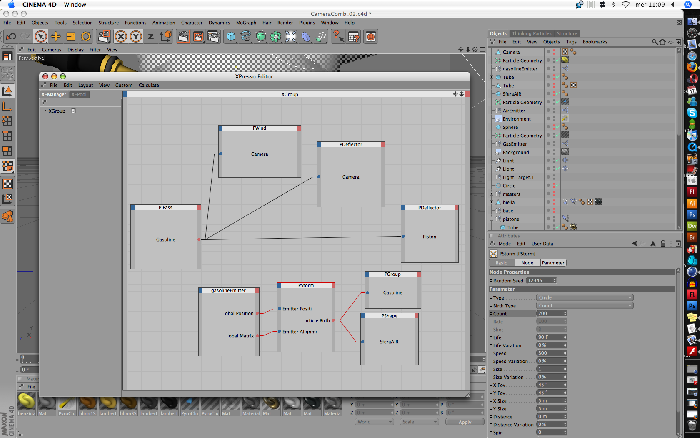
Task: Click the first yellow material thumbnail
Action: click(x=26, y=401)
